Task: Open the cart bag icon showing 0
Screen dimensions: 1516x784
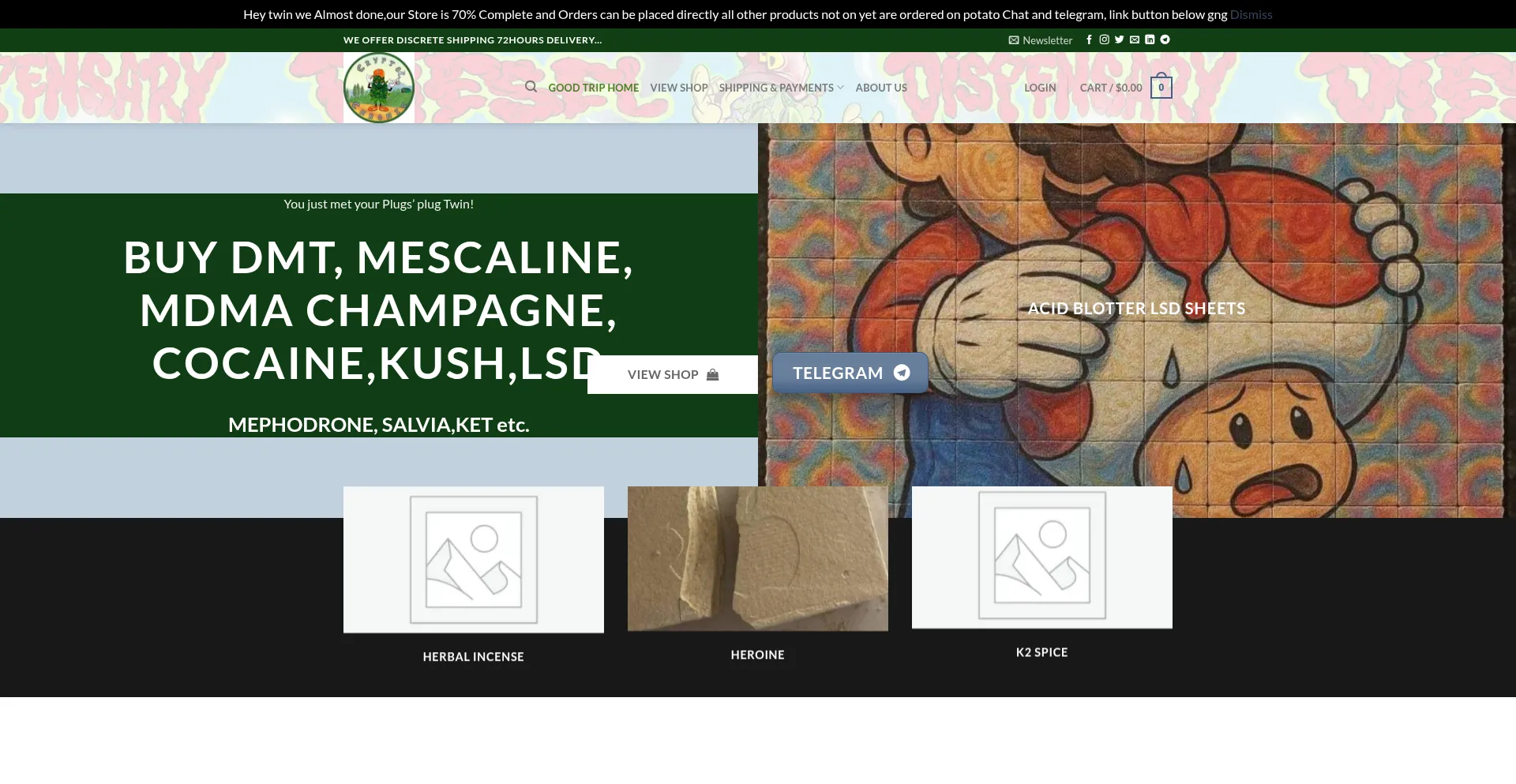Action: point(1161,87)
